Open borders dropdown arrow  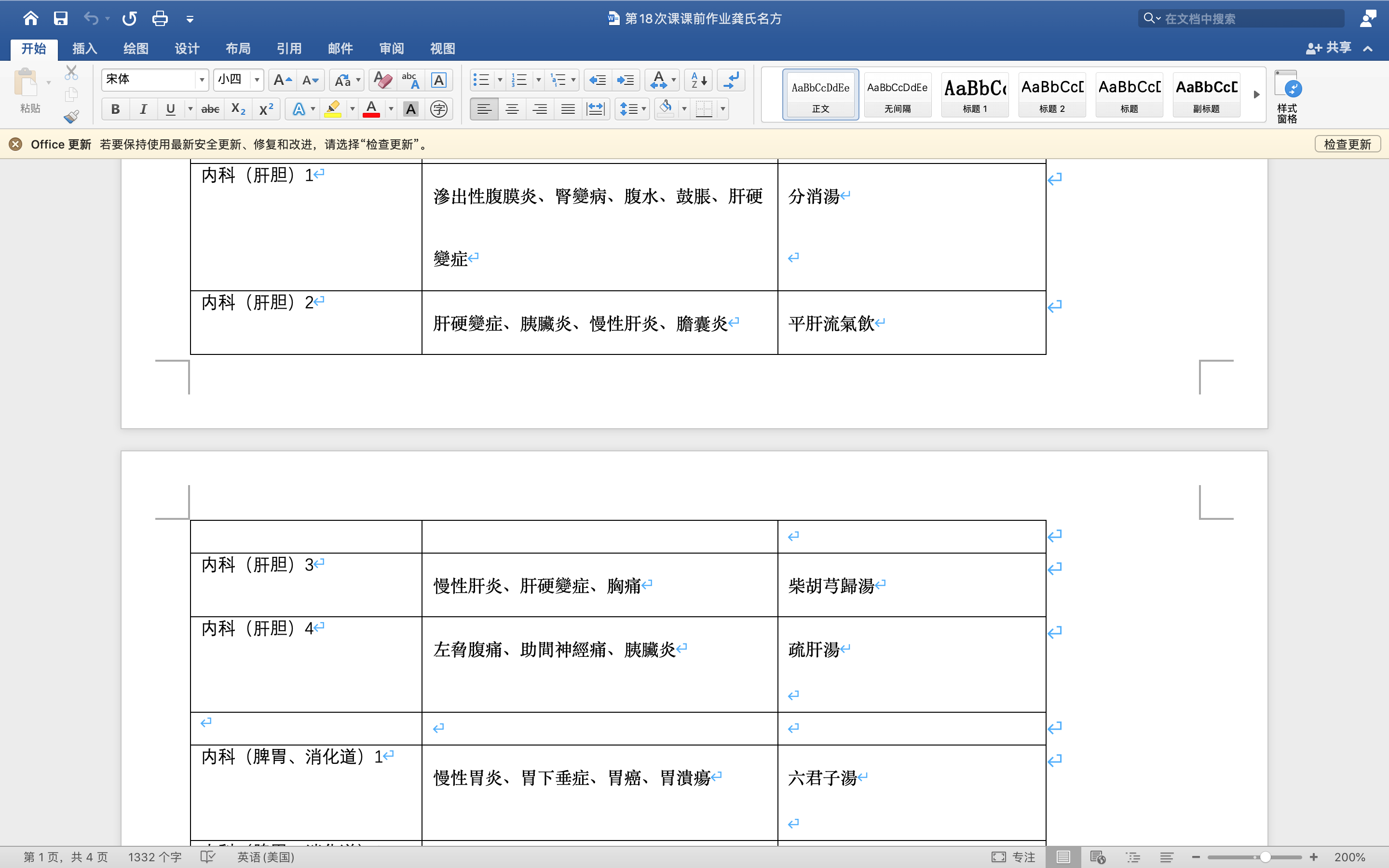(722, 109)
